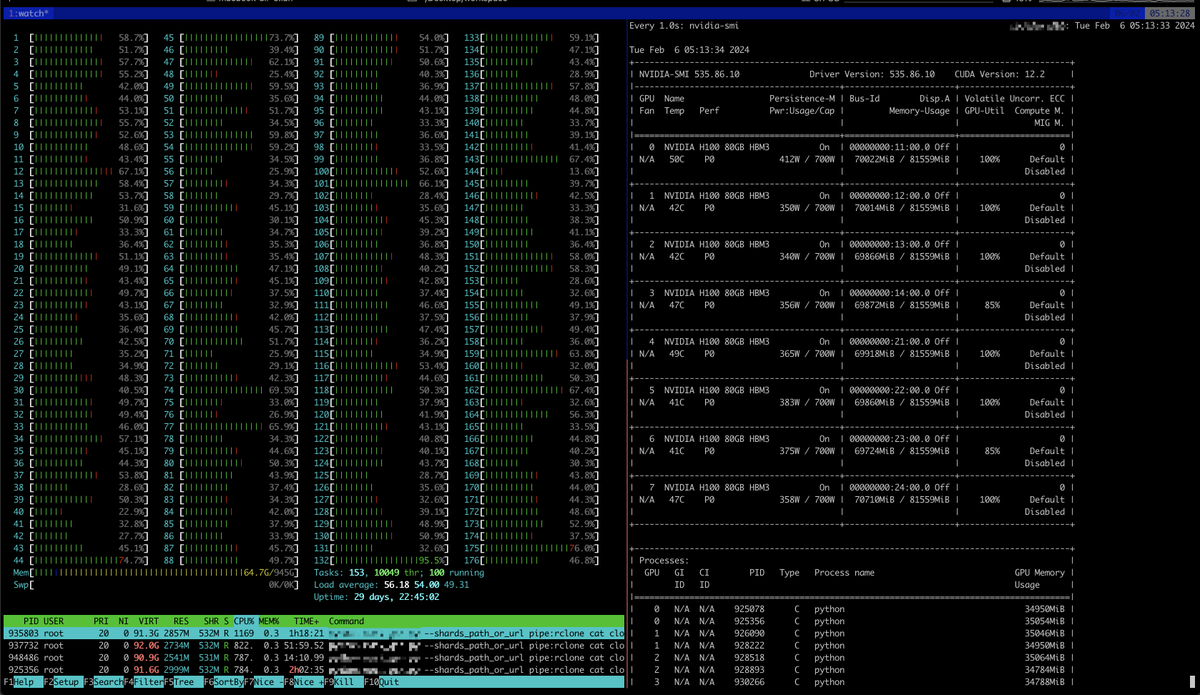Select process row with PID 925356 in htop

tap(315, 669)
